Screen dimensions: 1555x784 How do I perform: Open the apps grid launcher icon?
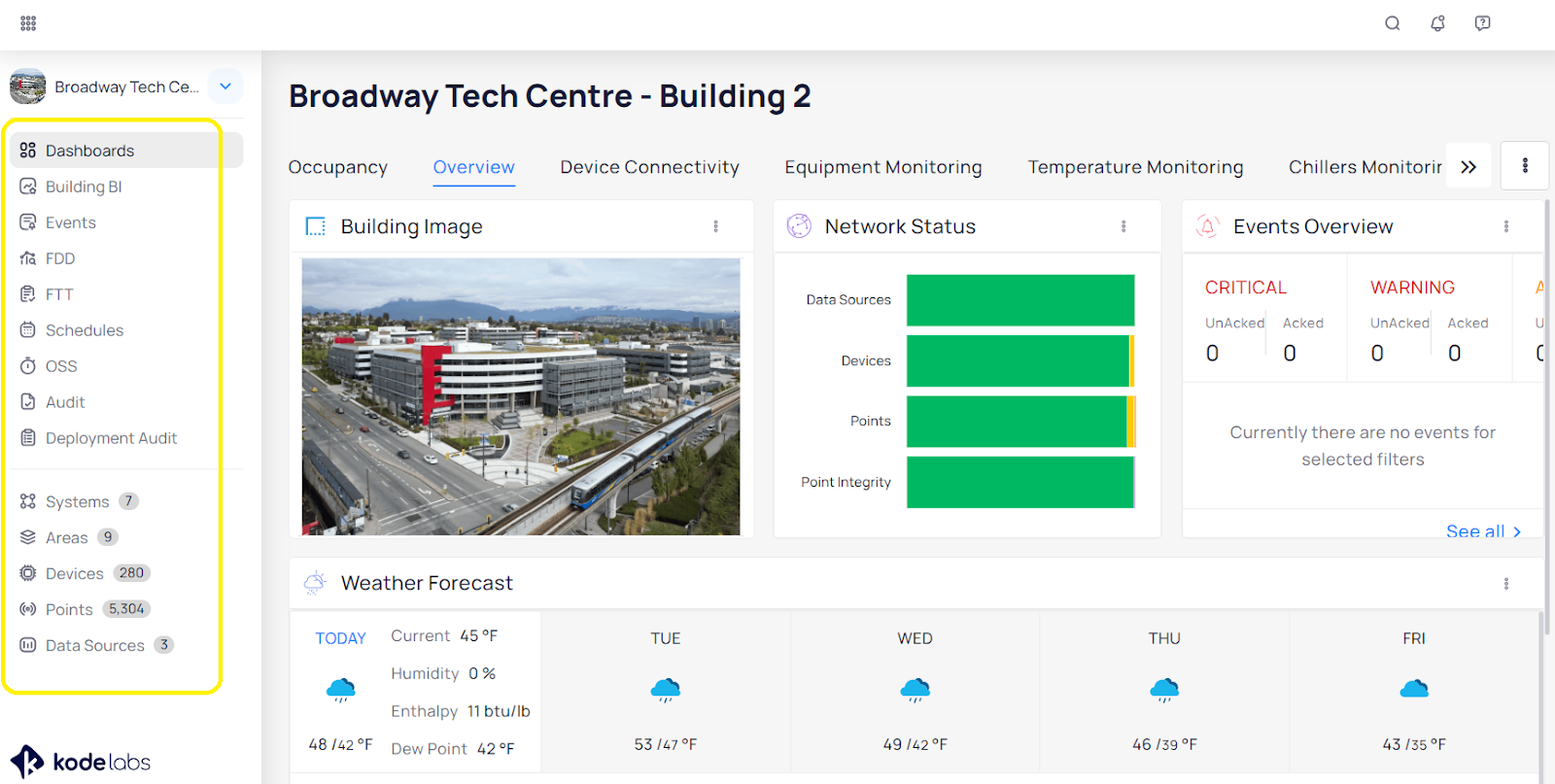(x=28, y=23)
